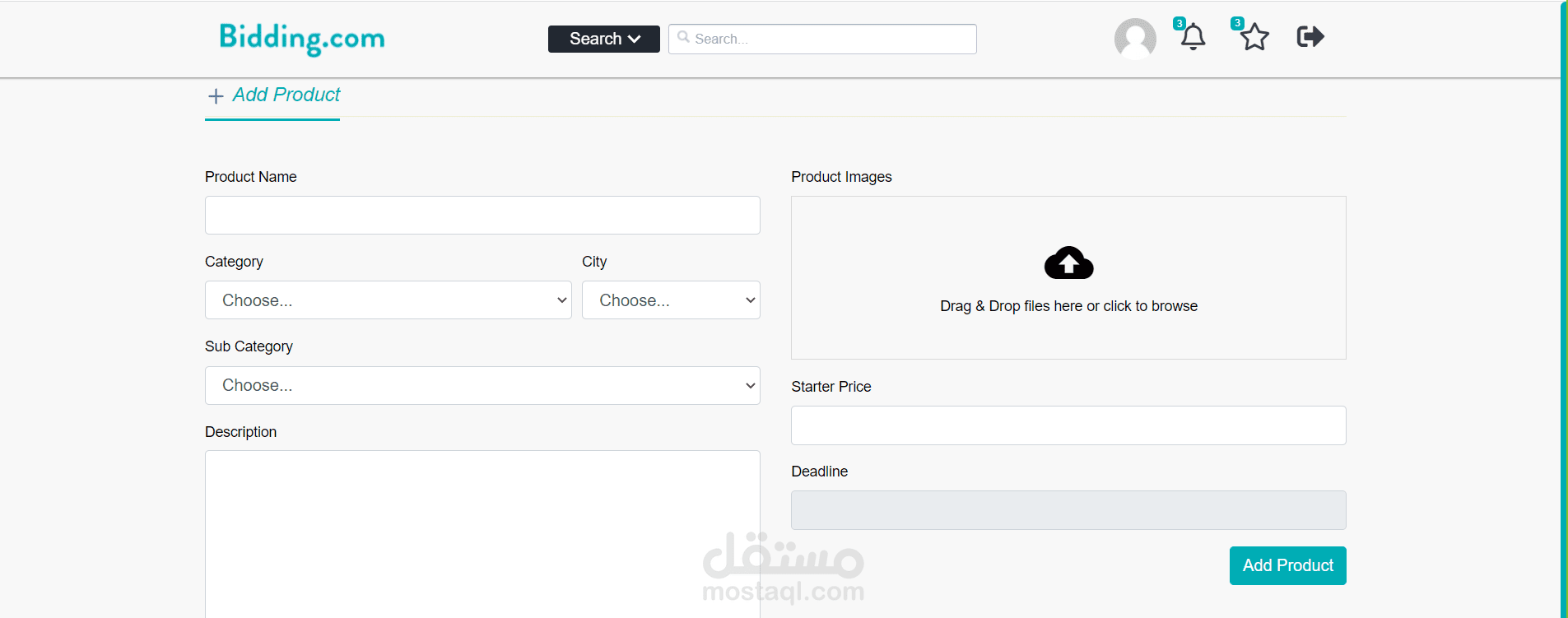This screenshot has height=618, width=1568.
Task: Expand the Category dropdown
Action: coord(388,300)
